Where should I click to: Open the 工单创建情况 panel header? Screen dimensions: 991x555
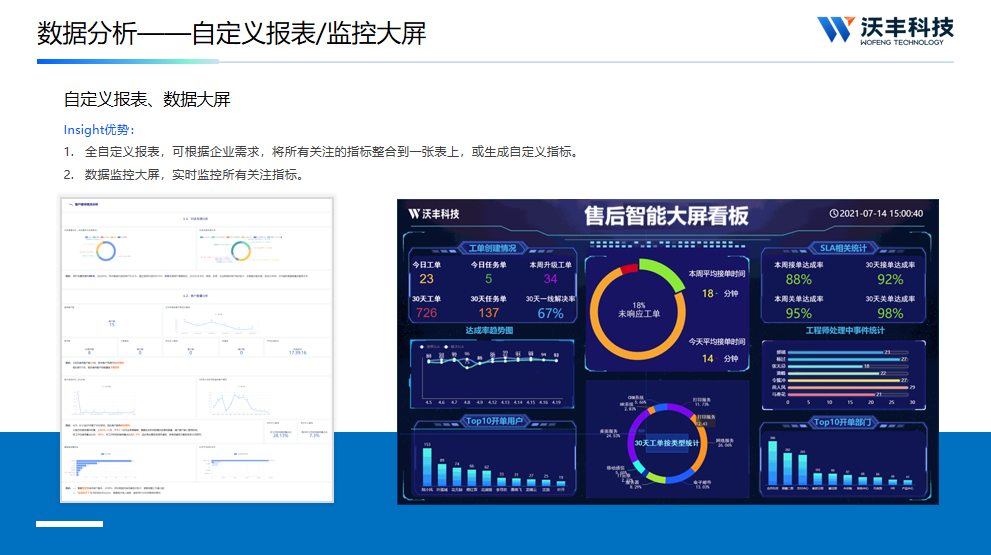coord(492,247)
